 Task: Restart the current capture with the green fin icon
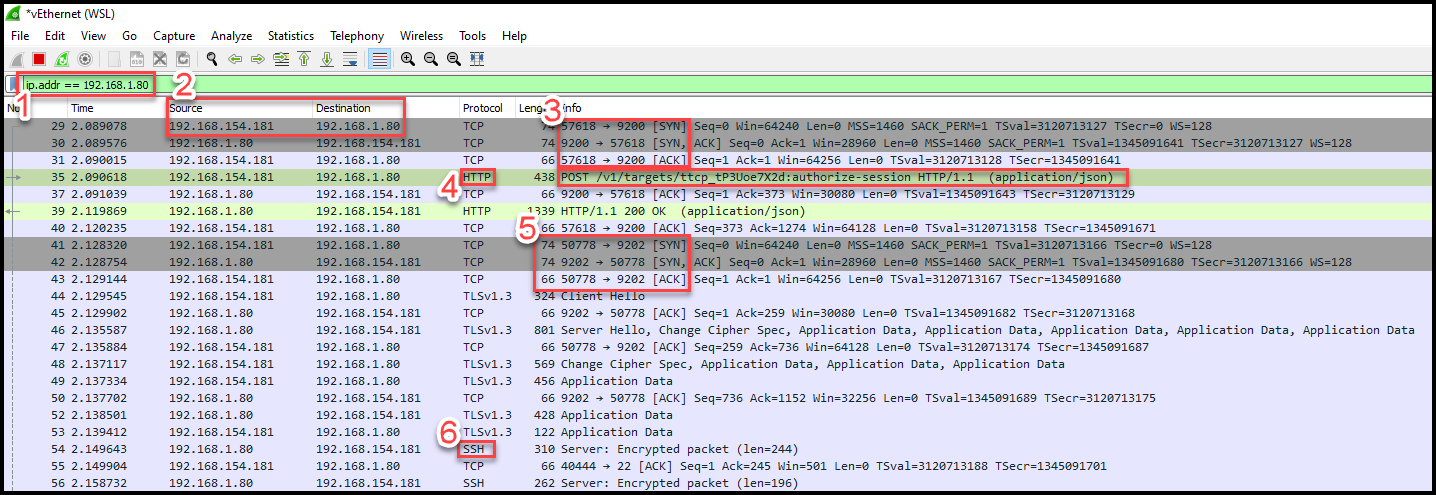(x=62, y=59)
